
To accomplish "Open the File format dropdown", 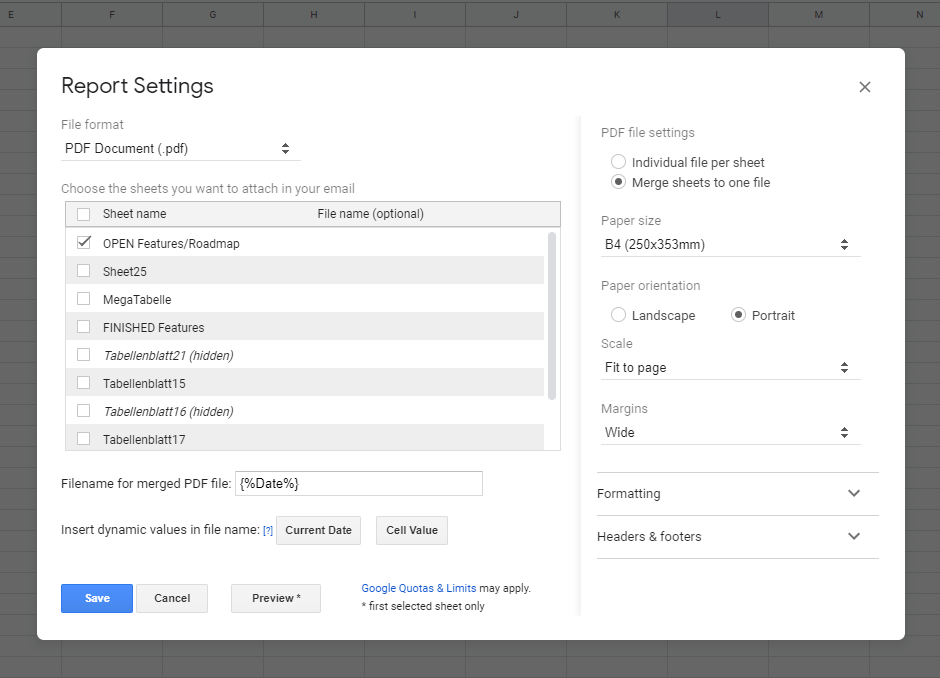I will pos(180,149).
